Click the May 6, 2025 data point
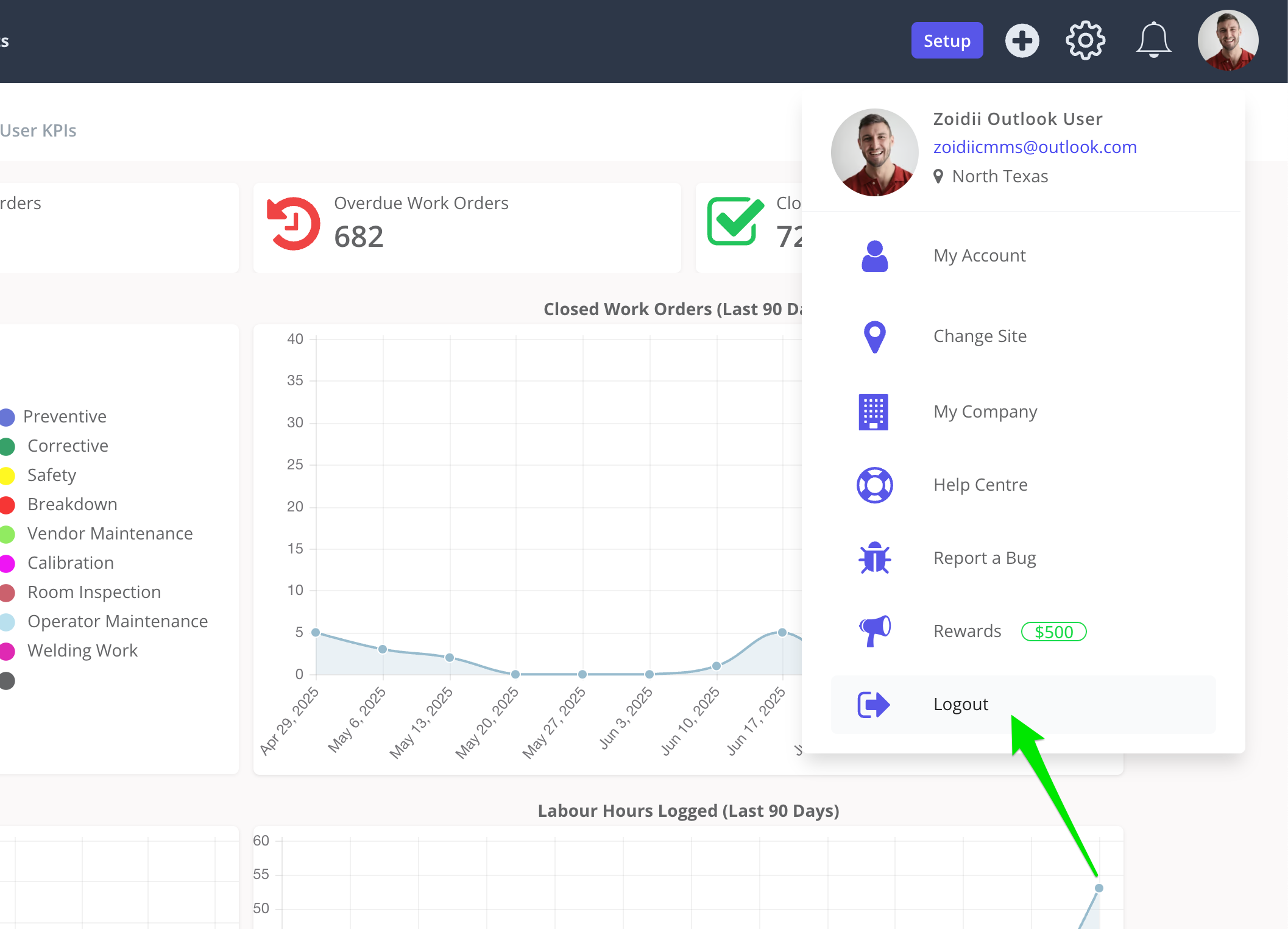Viewport: 1288px width, 929px height. click(x=383, y=649)
